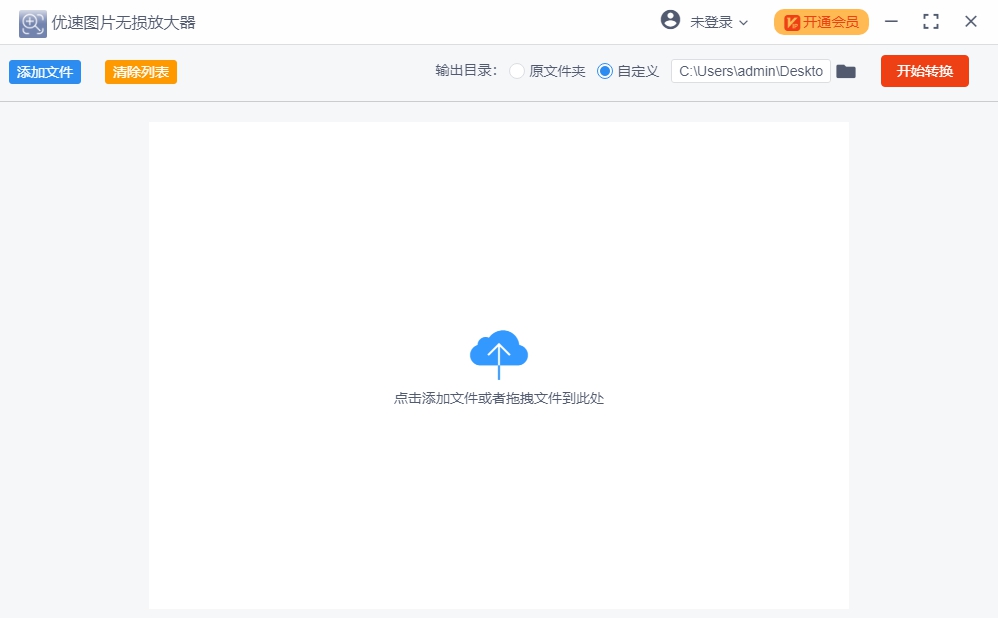
Task: Click the minimize icon in titlebar
Action: tap(891, 21)
